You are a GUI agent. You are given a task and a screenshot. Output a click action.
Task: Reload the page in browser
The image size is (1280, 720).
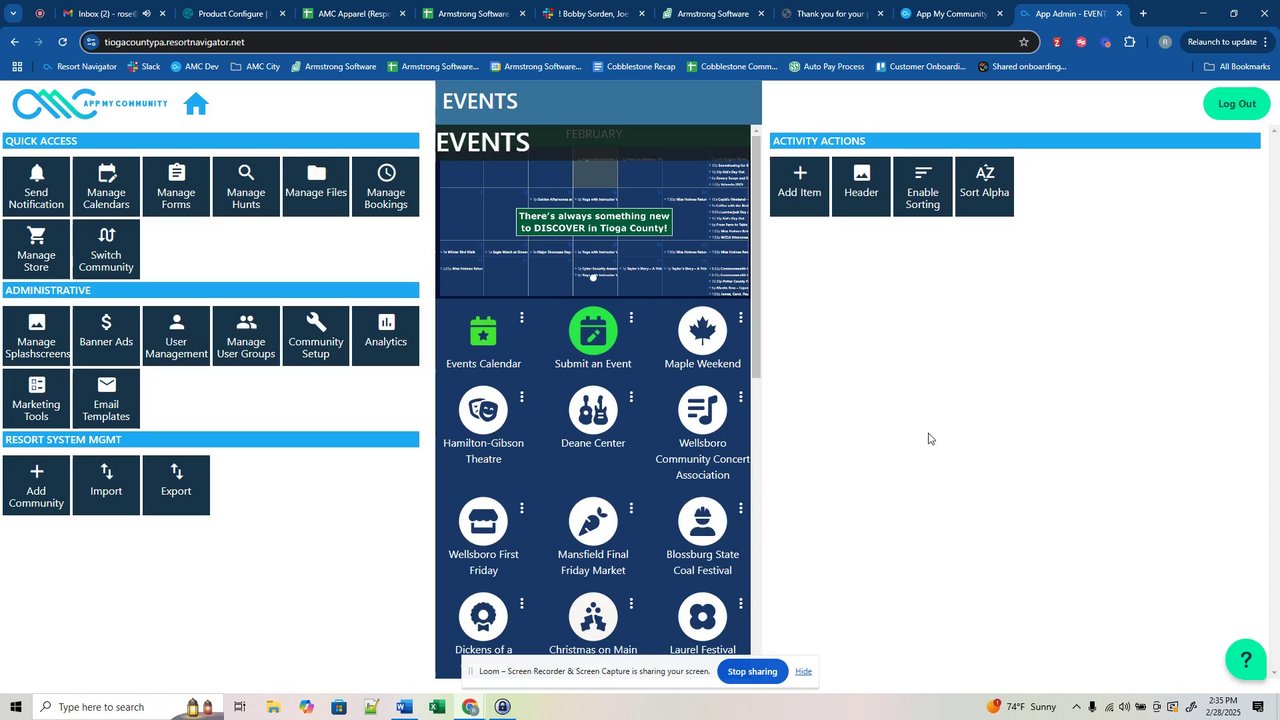[62, 42]
